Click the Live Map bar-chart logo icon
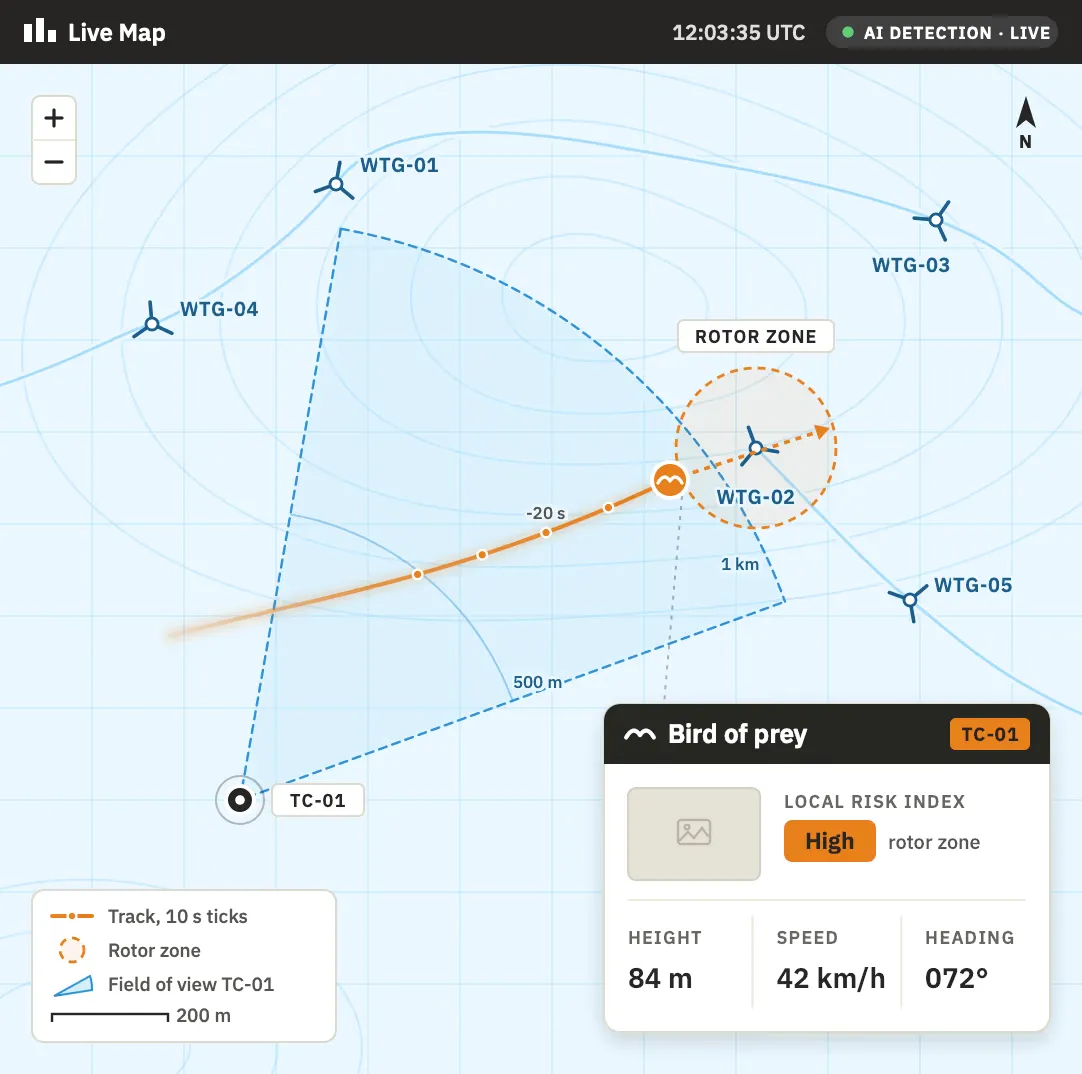The width and height of the screenshot is (1082, 1074). [x=39, y=31]
